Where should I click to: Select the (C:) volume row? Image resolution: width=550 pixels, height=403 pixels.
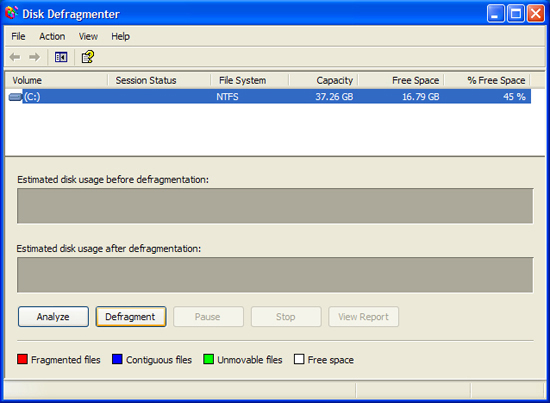pos(269,96)
